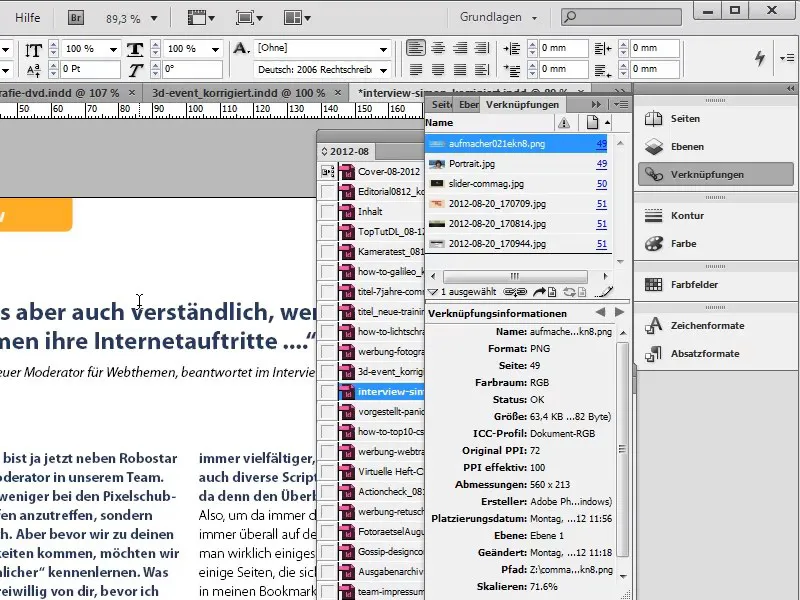Screen dimensions: 800x600
Task: Click center align paragraph icon
Action: pos(438,48)
